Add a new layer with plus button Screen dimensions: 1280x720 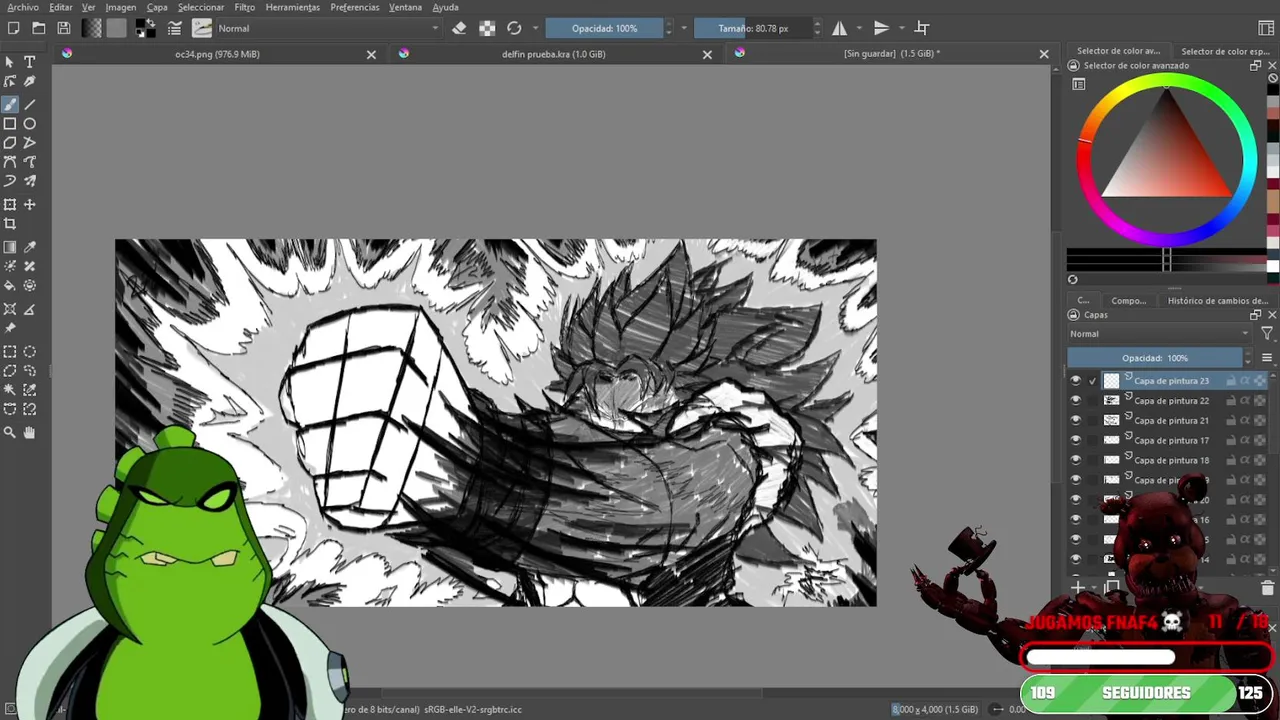(1078, 587)
